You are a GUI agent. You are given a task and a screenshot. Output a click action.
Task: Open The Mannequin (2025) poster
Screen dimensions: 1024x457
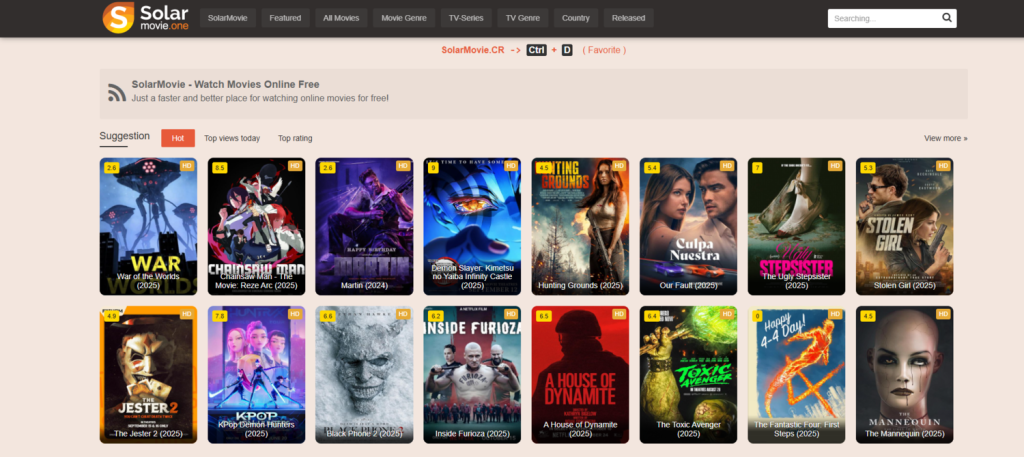coord(904,375)
